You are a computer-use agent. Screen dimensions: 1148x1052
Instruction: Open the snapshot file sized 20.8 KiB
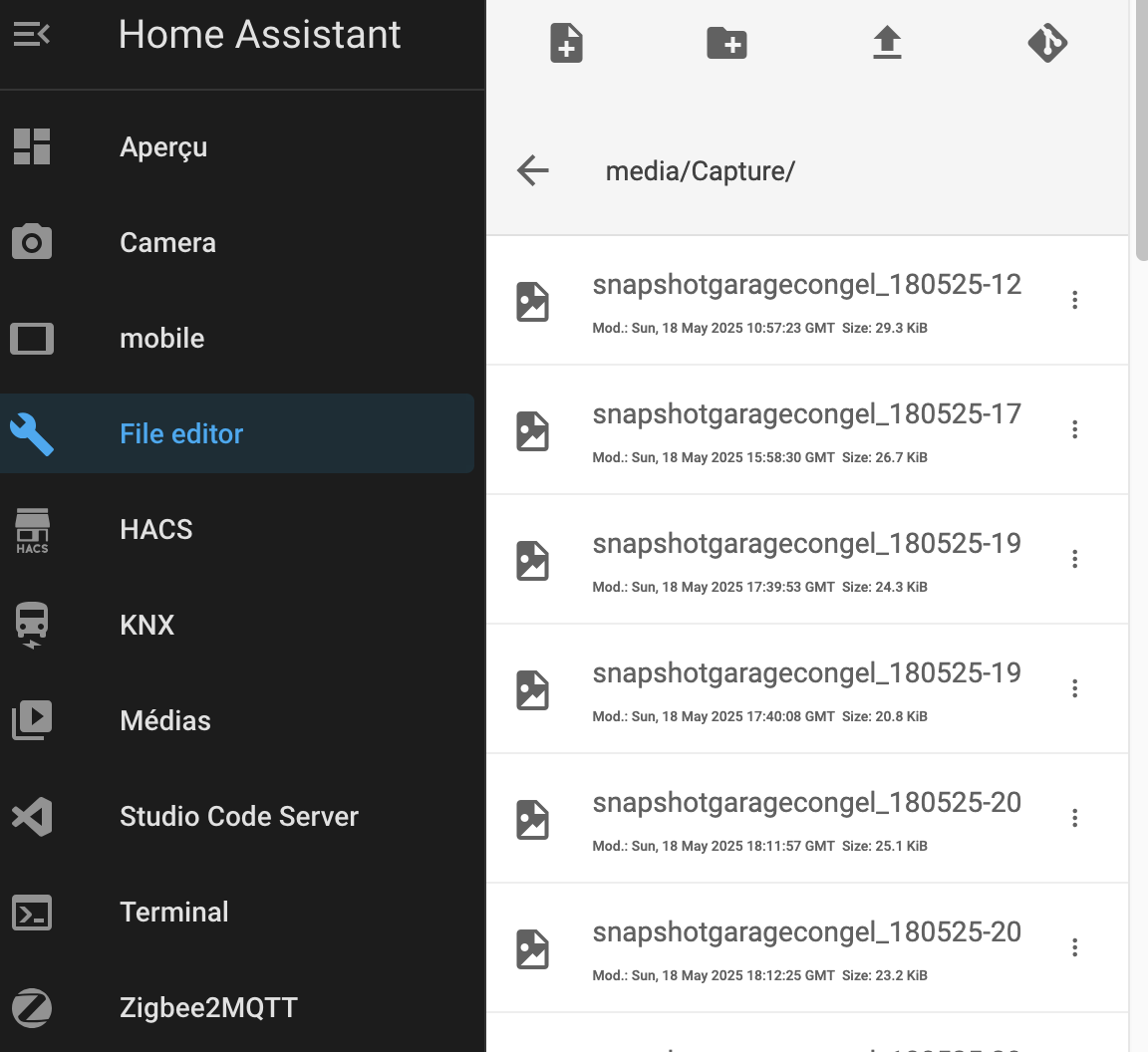click(807, 689)
